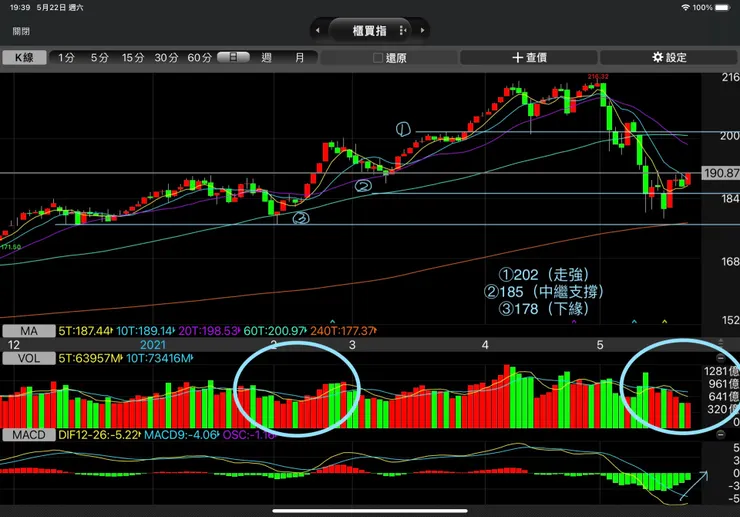Tap the DIF12-26:-5.22 value
Image resolution: width=740 pixels, height=517 pixels.
coord(99,435)
